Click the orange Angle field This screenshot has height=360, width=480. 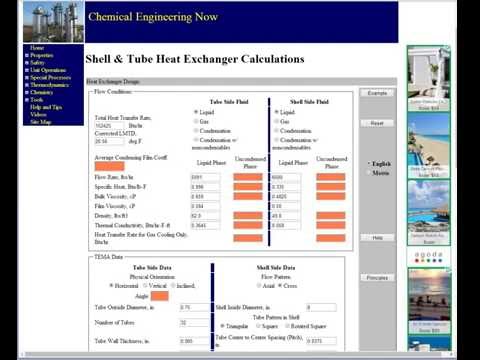159,296
